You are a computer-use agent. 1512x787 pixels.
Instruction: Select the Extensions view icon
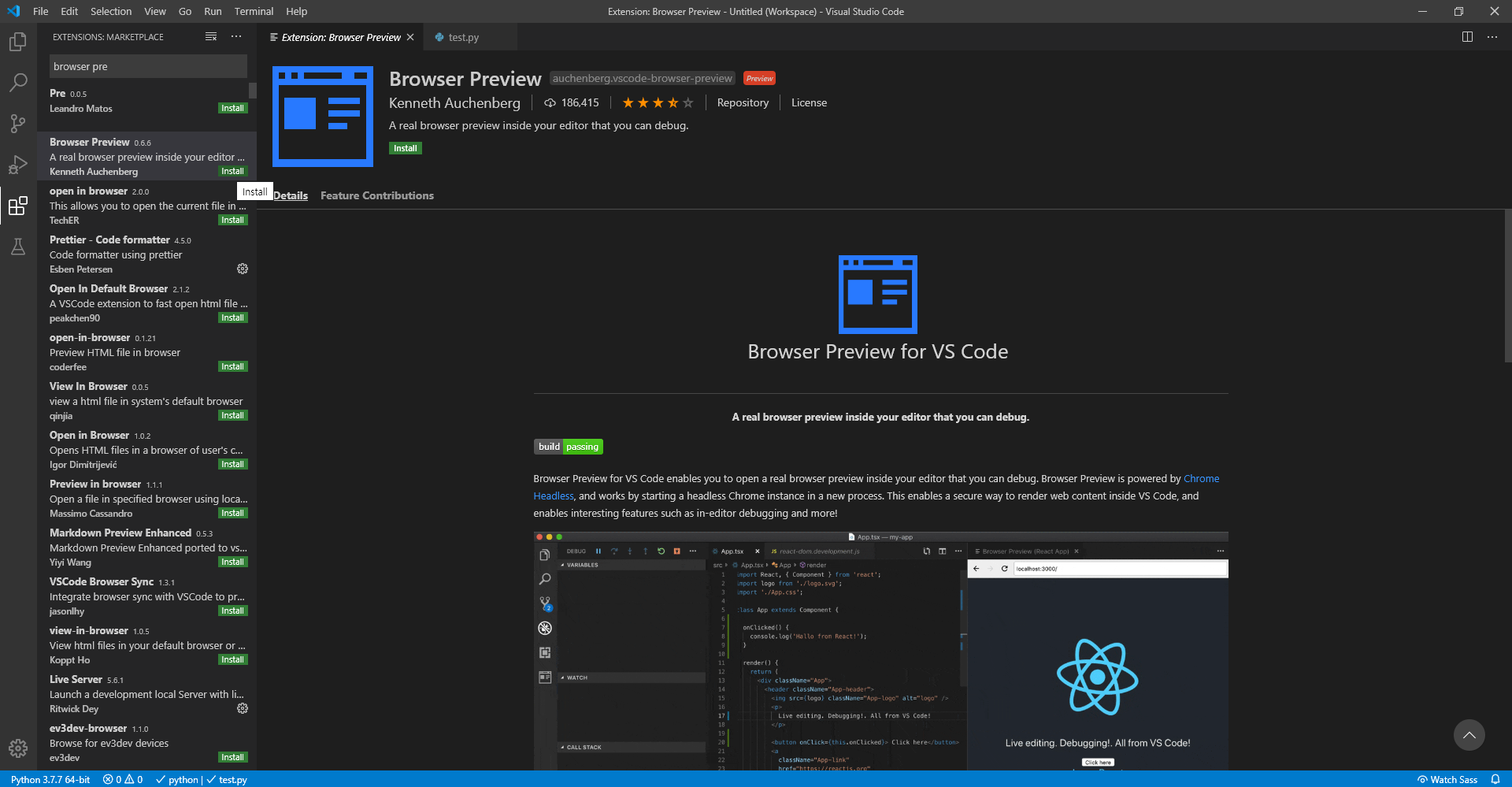point(17,206)
